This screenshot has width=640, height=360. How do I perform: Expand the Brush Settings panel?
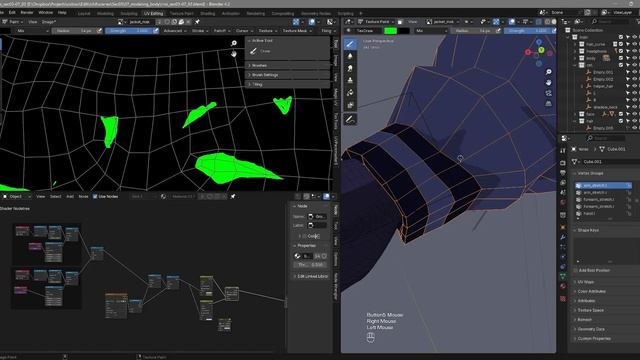point(287,75)
